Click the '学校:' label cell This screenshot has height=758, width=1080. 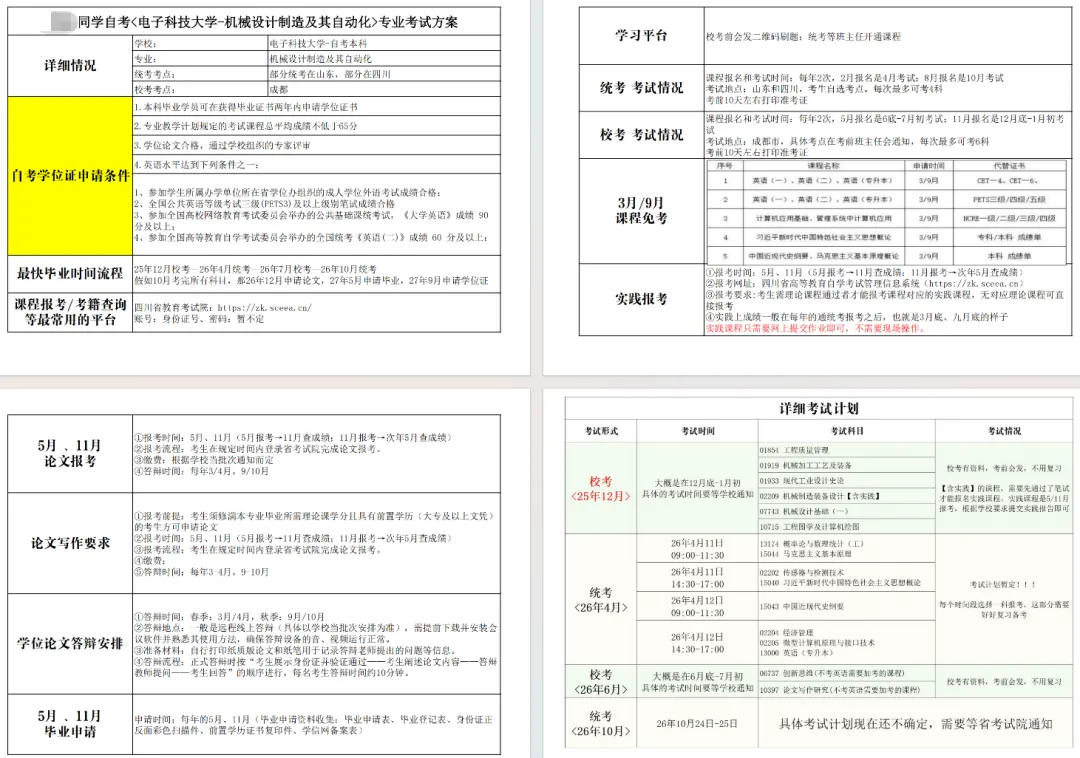200,43
